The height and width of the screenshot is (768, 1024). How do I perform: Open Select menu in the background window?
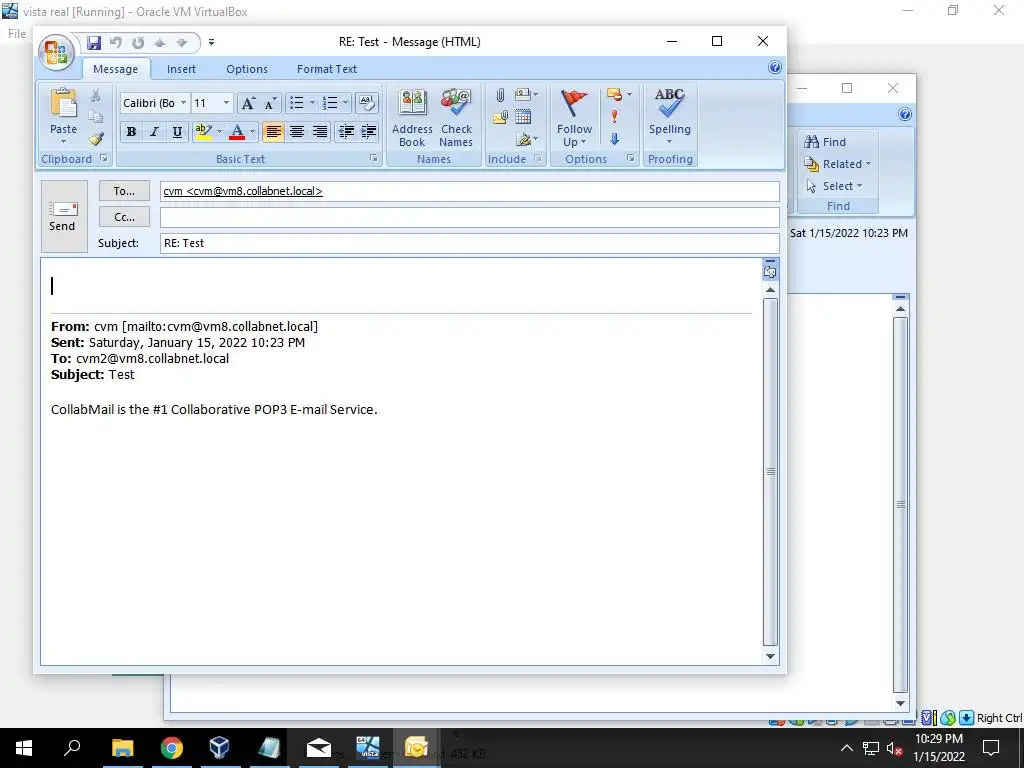[834, 186]
